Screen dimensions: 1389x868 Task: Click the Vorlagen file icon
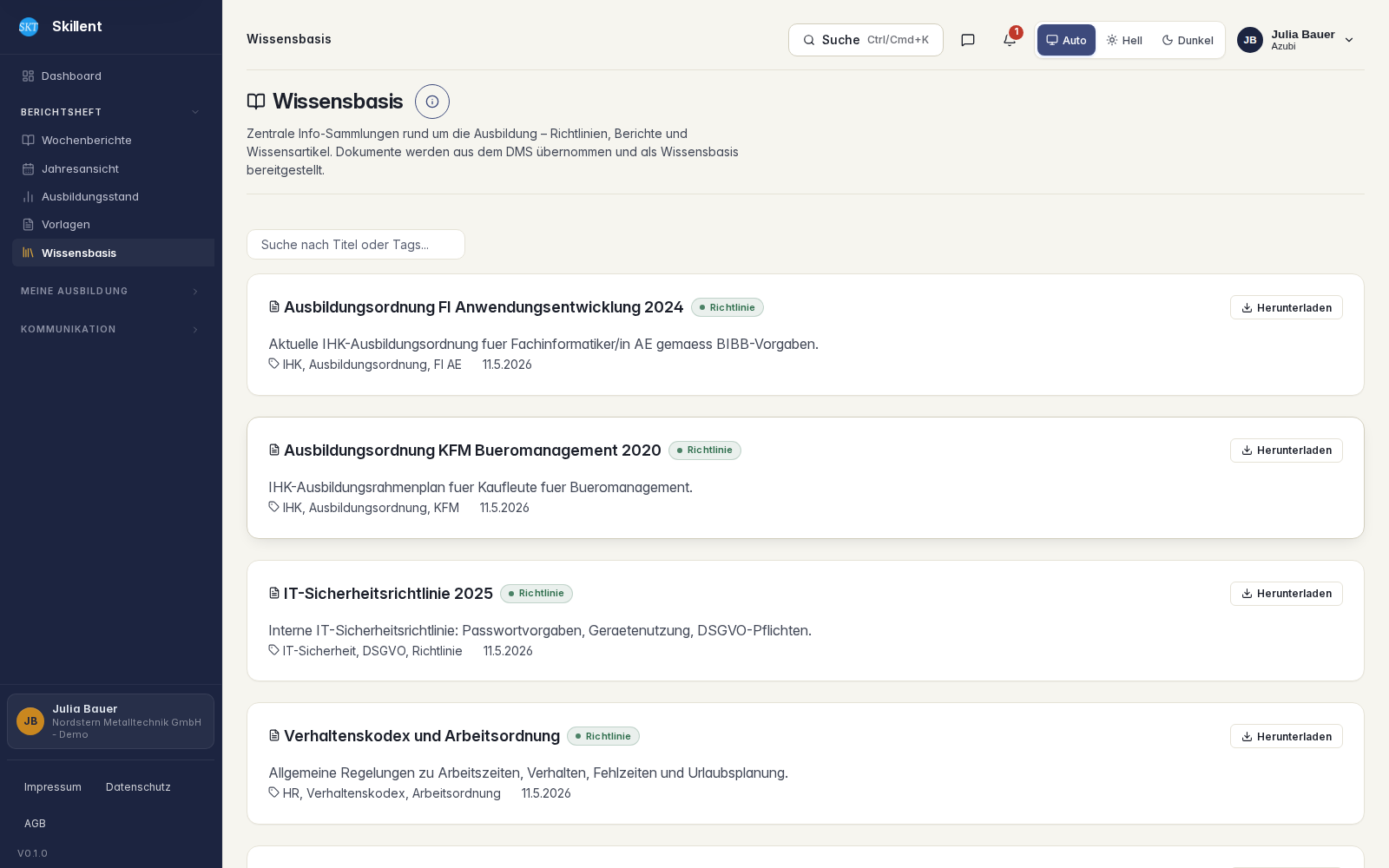28,225
